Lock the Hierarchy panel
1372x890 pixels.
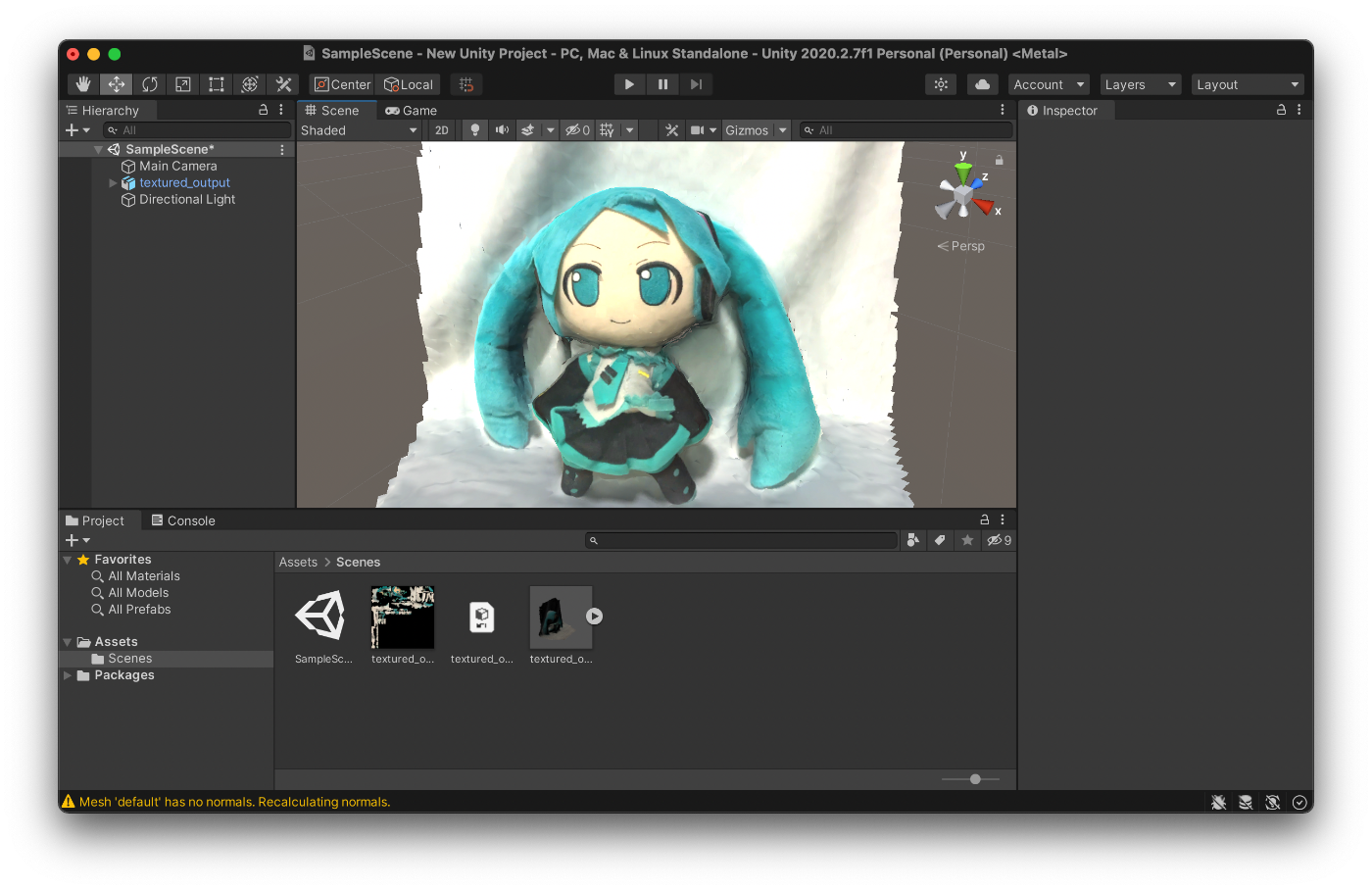click(263, 110)
